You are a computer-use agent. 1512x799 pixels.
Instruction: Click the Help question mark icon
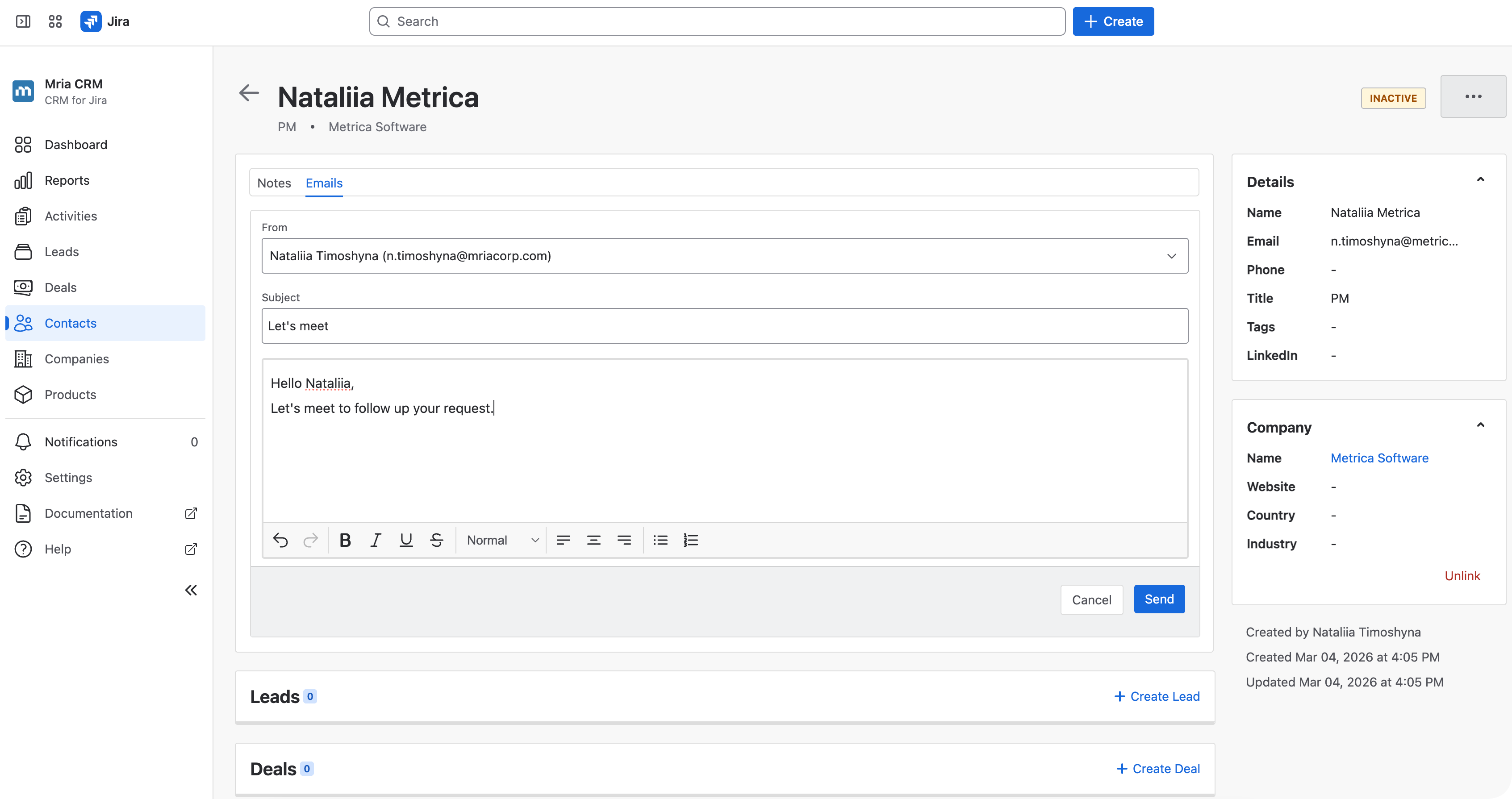click(x=23, y=549)
